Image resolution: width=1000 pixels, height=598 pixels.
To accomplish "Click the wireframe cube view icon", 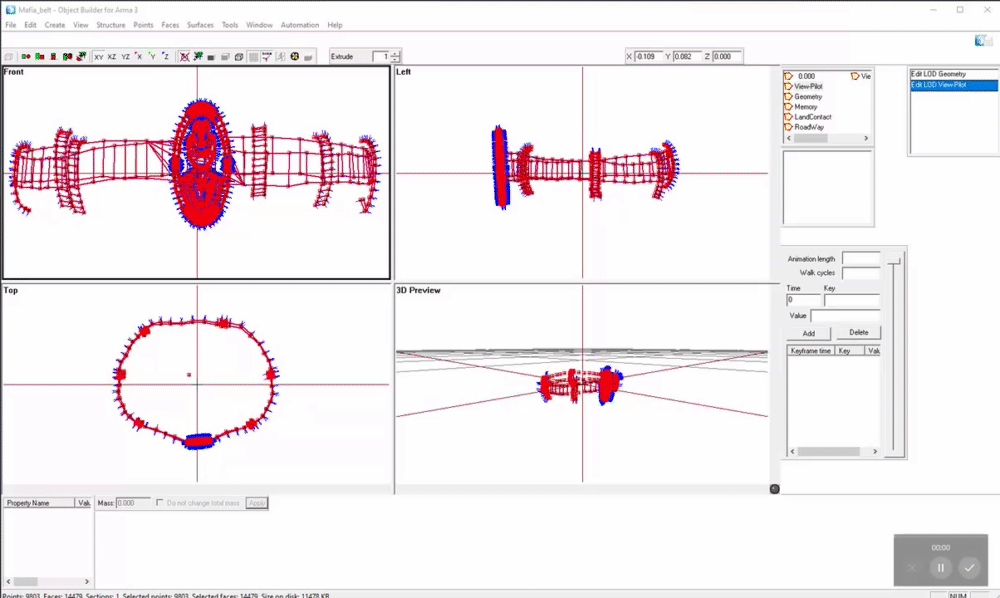I will [x=239, y=57].
